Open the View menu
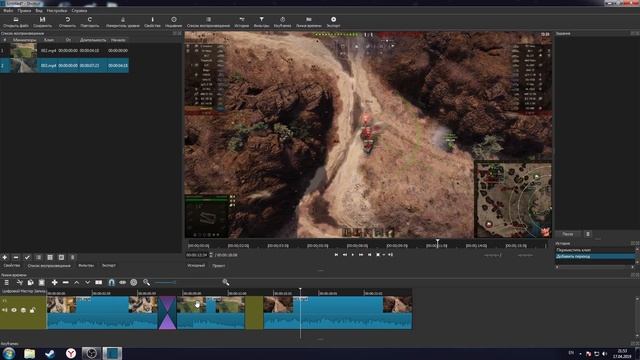 tap(39, 11)
